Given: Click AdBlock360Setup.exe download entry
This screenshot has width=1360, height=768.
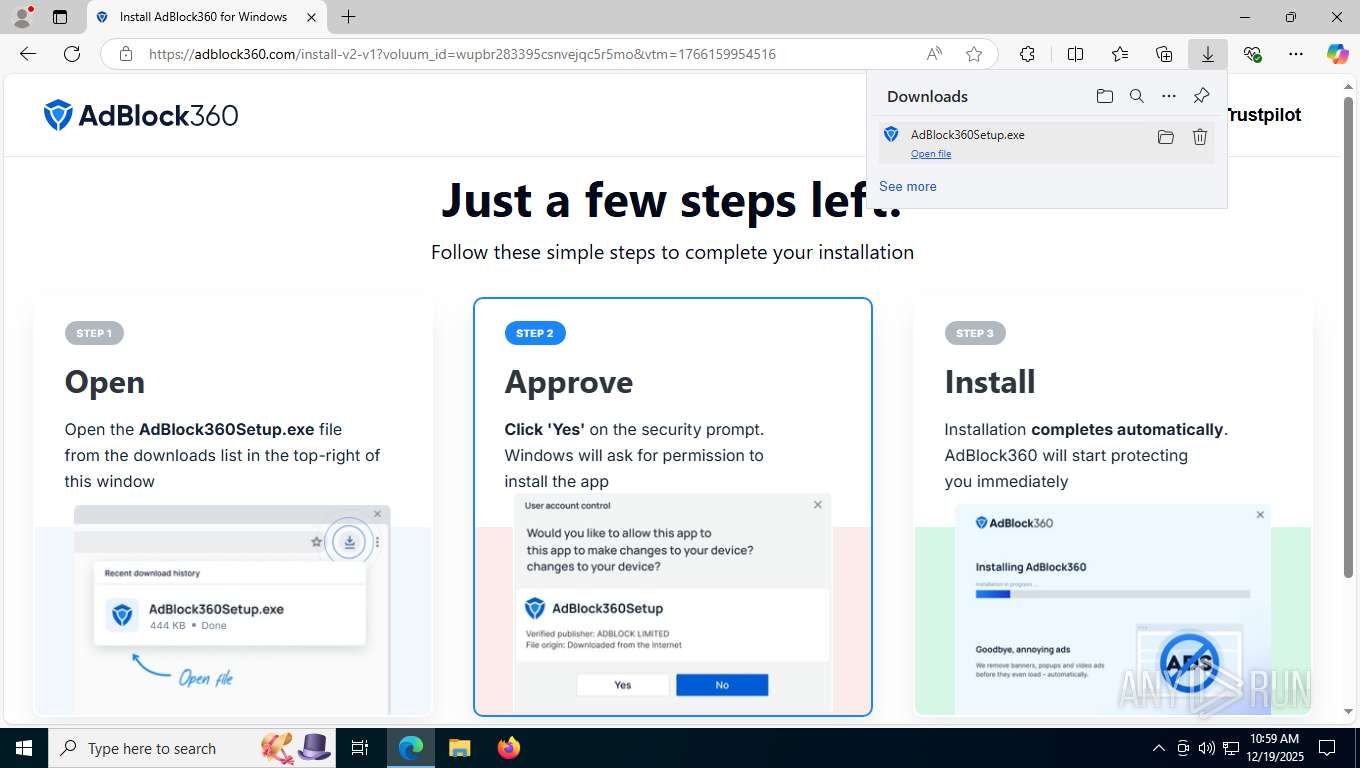Looking at the screenshot, I should pyautogui.click(x=1047, y=143).
